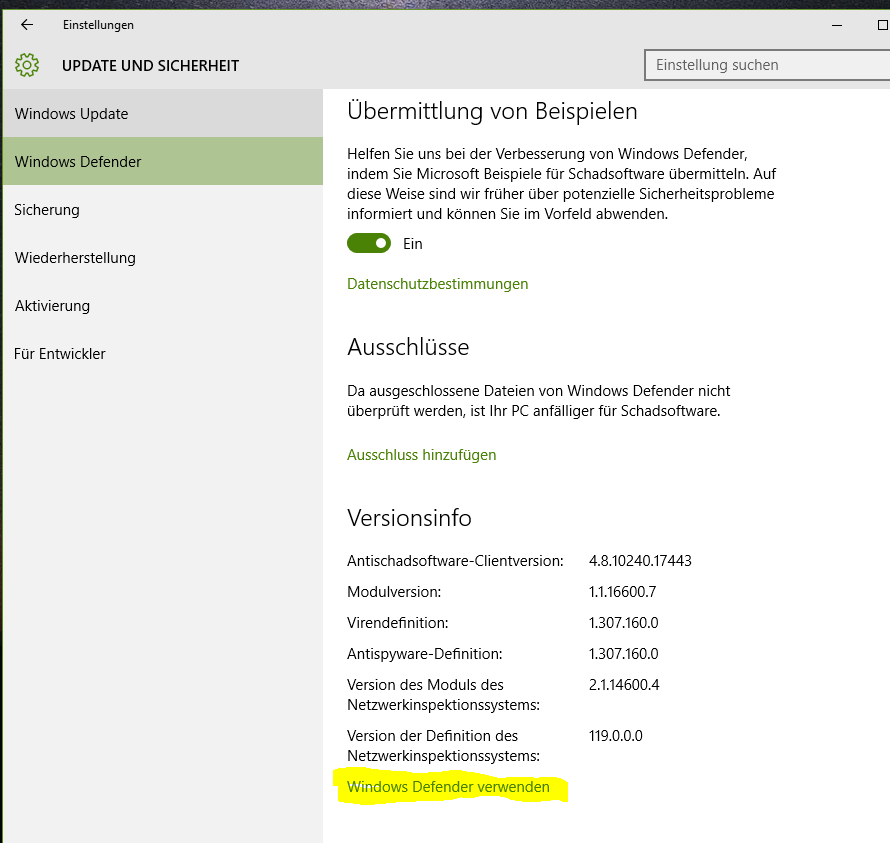Maximize the Einstellungen window
Image resolution: width=890 pixels, height=843 pixels.
[883, 25]
